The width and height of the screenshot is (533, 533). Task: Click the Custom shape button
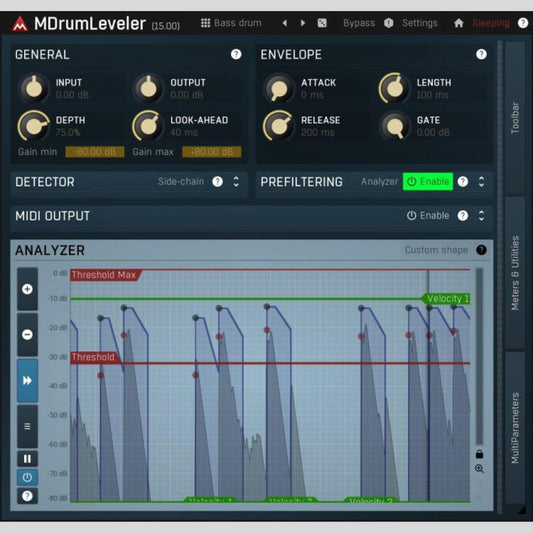pos(436,250)
